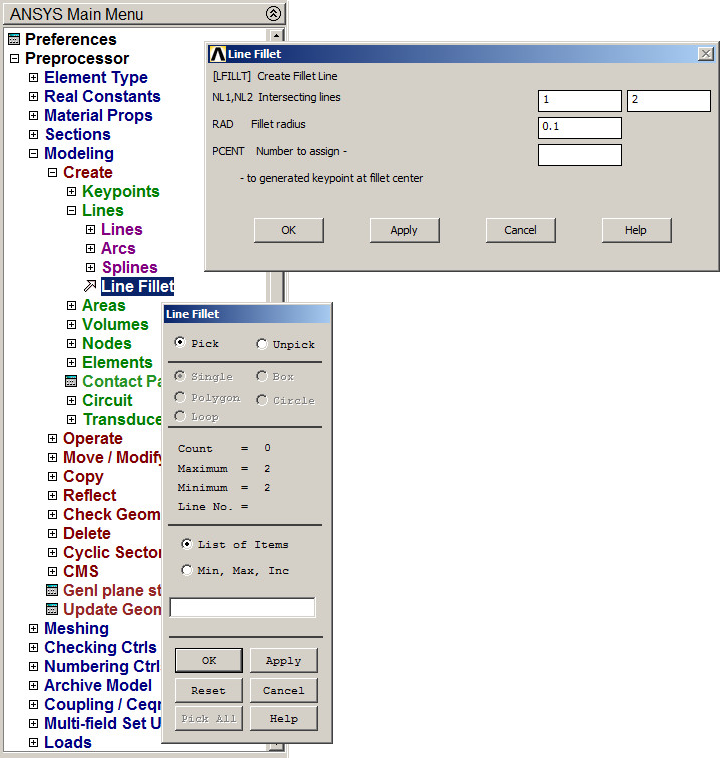Collapse the Preprocessor tree node
Screen dimensions: 720x758
[x=14, y=59]
